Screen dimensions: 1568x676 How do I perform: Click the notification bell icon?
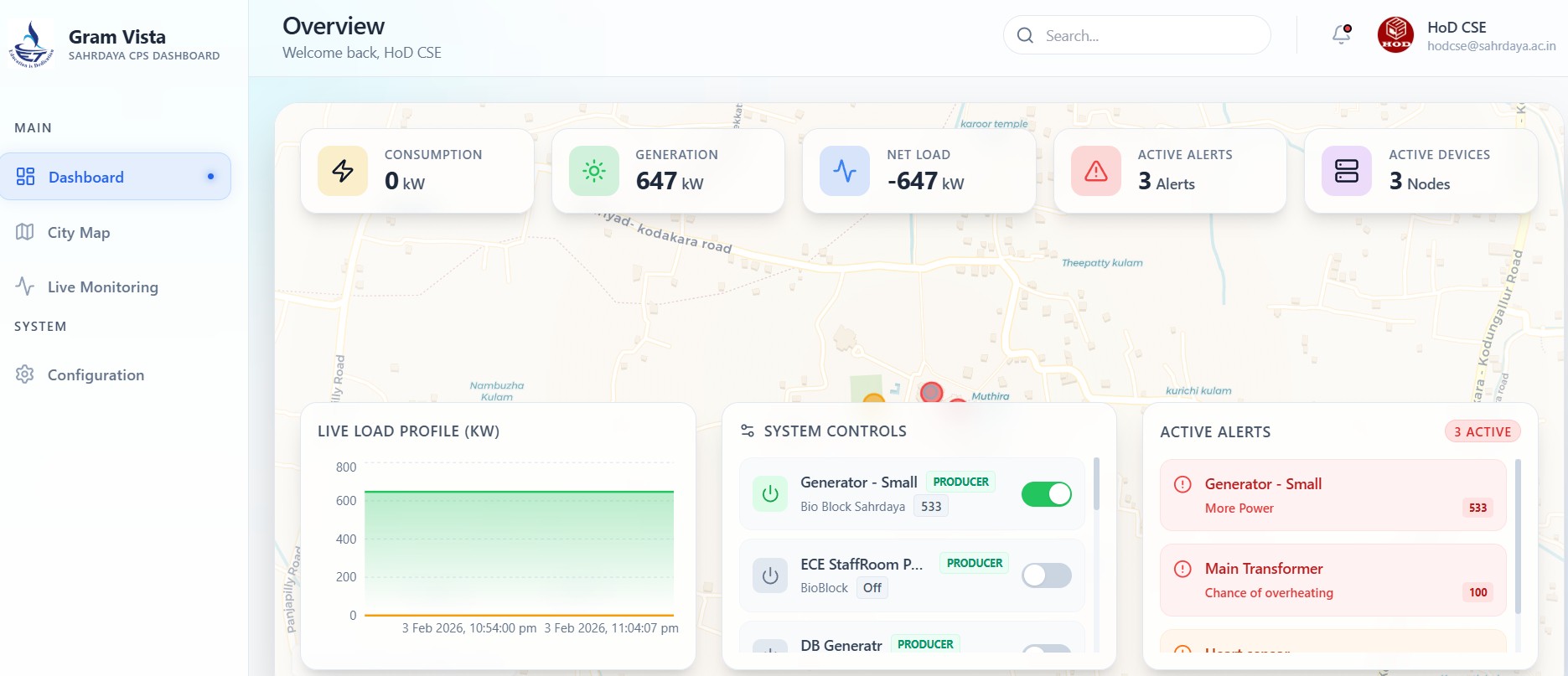(1341, 34)
